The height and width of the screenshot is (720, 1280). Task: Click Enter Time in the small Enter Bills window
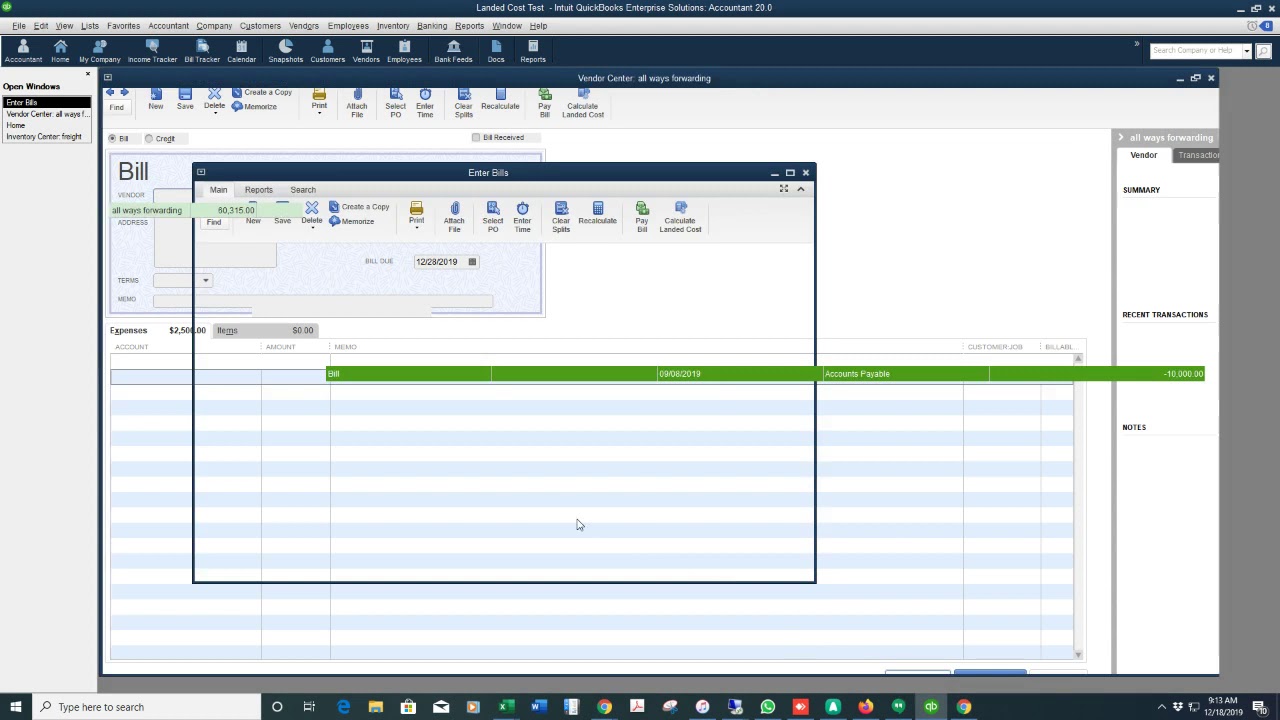pyautogui.click(x=522, y=217)
